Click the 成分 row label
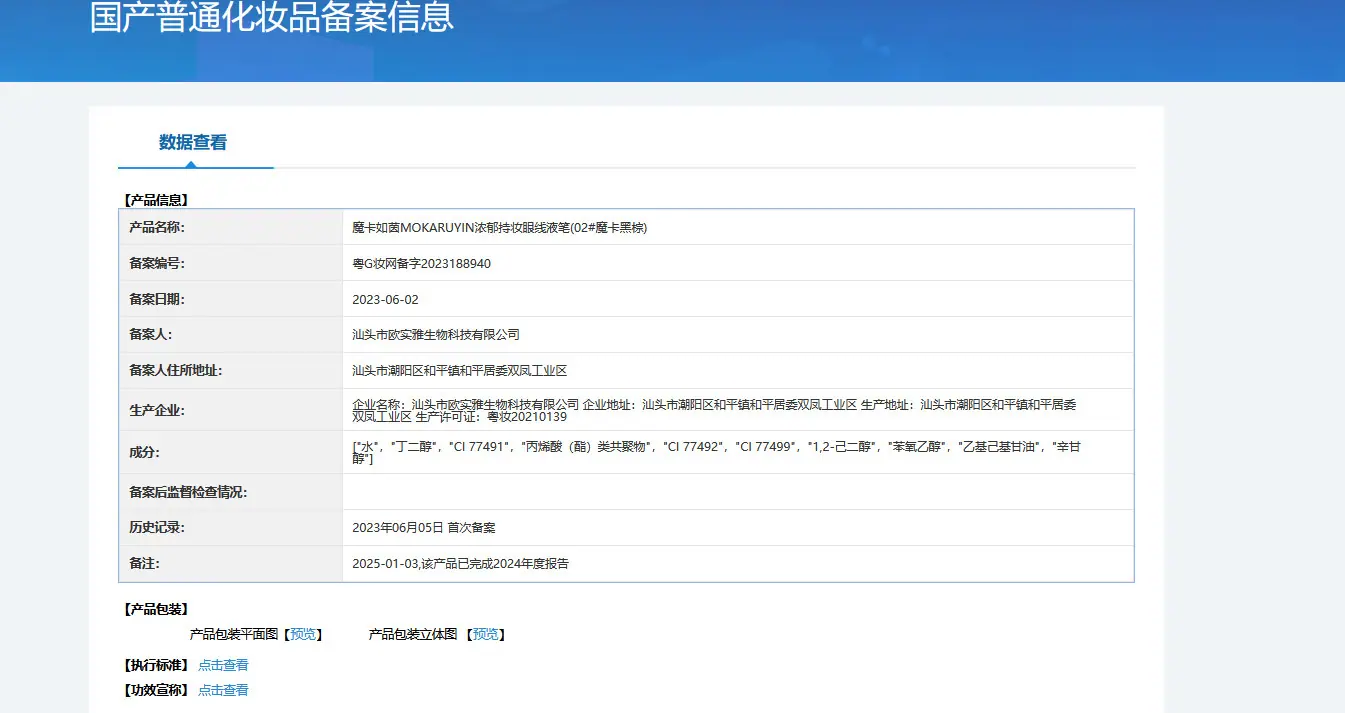The width and height of the screenshot is (1345, 713). (x=144, y=452)
